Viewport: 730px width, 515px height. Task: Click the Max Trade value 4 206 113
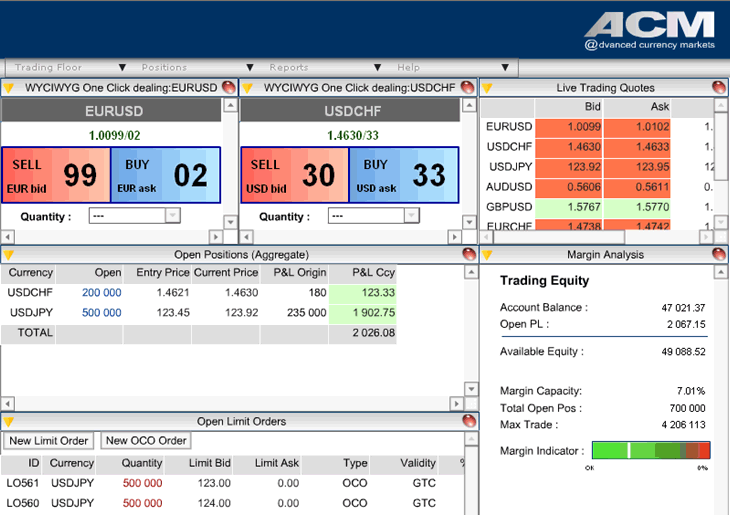pos(683,425)
